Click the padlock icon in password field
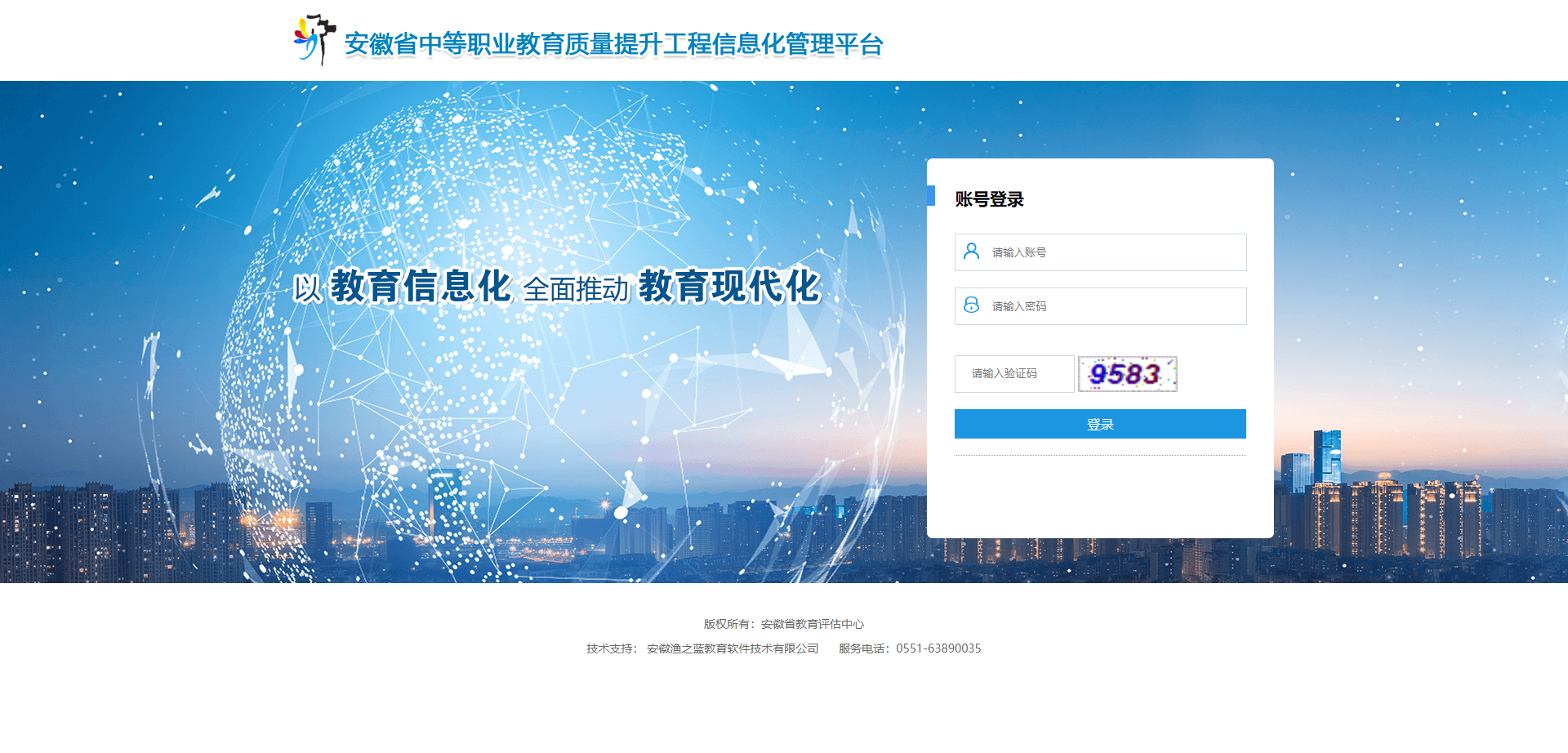 (971, 305)
